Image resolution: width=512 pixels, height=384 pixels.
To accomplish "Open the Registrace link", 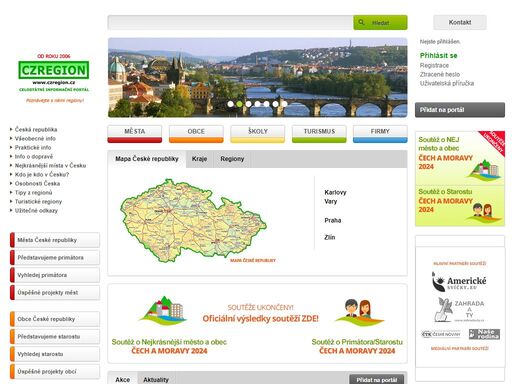I will 434,65.
